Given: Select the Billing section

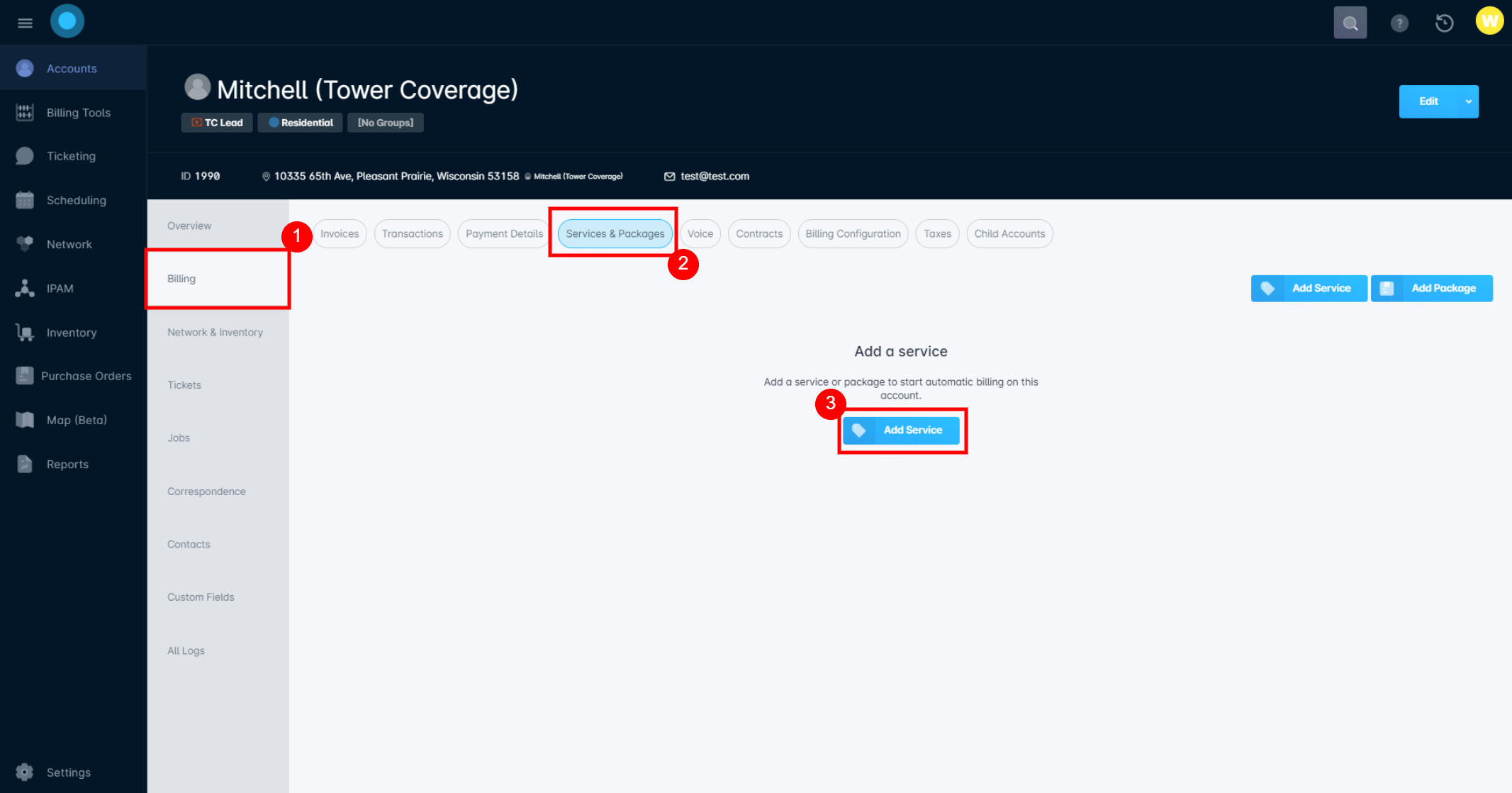Looking at the screenshot, I should pos(218,279).
